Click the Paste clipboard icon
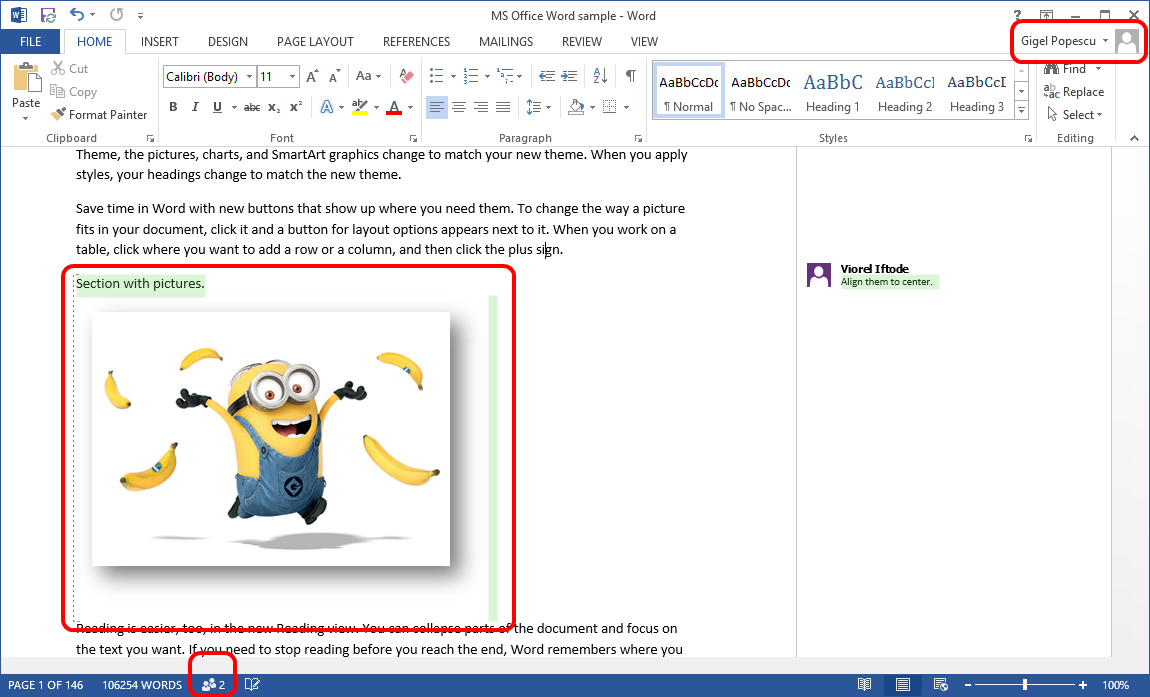This screenshot has height=697, width=1150. (26, 78)
